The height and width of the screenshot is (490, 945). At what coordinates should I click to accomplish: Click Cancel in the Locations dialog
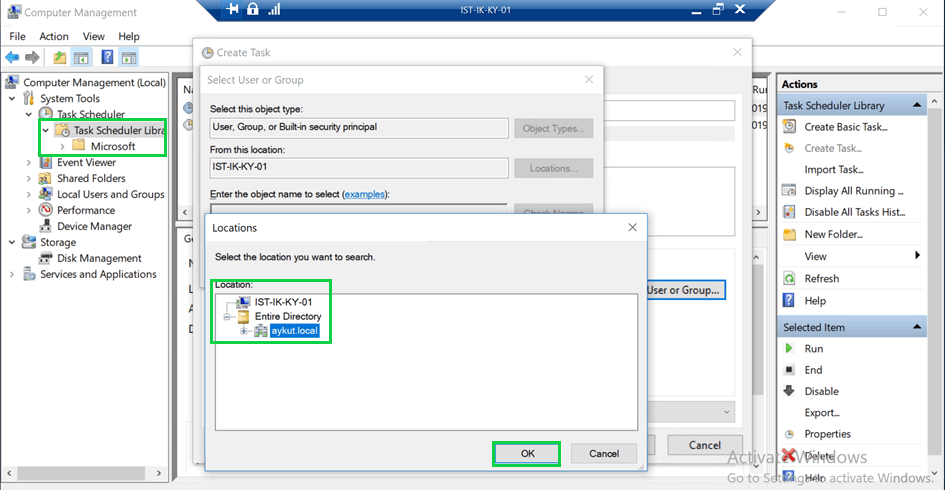(x=603, y=453)
